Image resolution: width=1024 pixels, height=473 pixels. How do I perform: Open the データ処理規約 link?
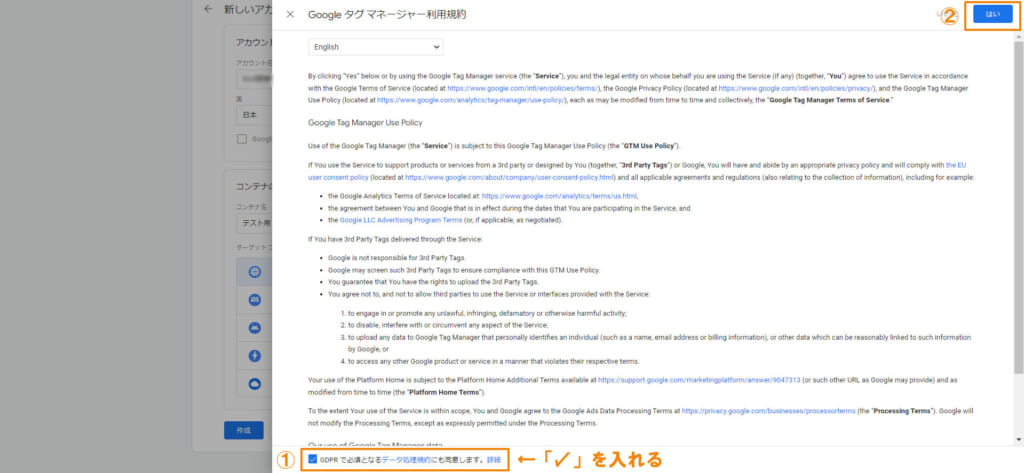pyautogui.click(x=406, y=460)
